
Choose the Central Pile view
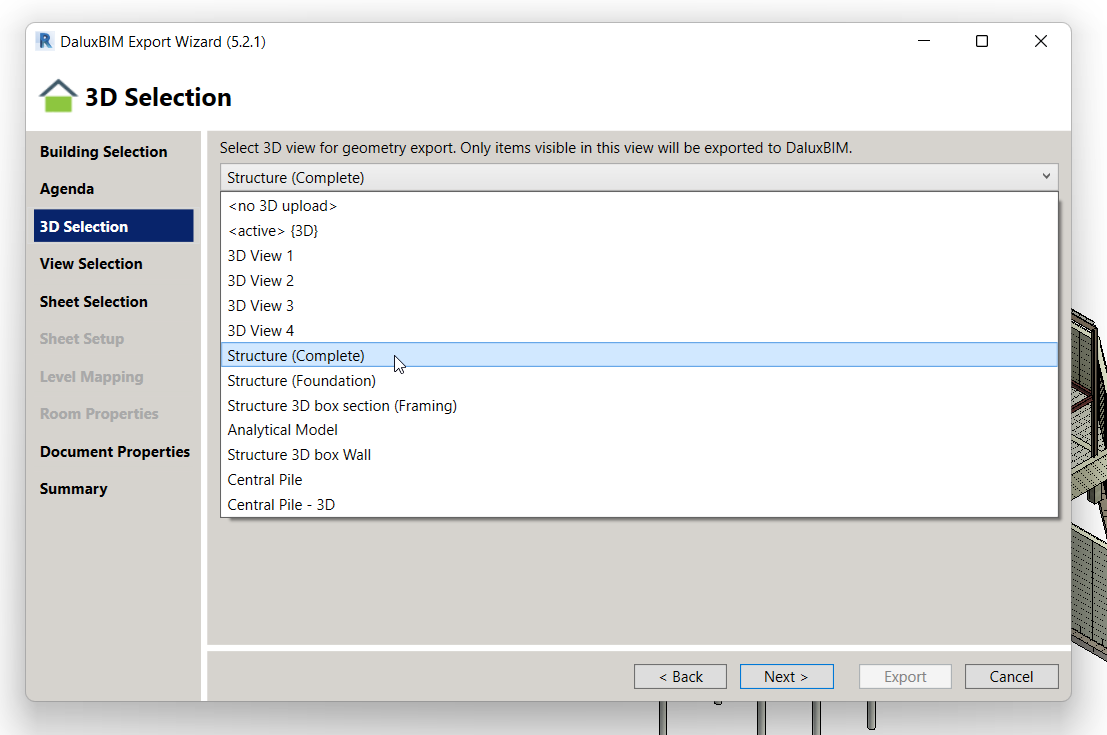coord(639,479)
